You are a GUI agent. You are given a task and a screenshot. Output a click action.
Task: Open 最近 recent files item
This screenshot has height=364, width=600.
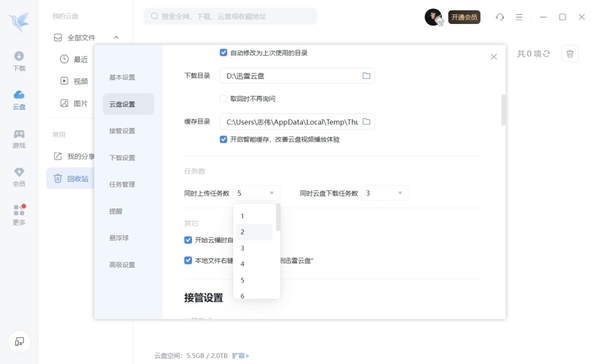tap(74, 59)
